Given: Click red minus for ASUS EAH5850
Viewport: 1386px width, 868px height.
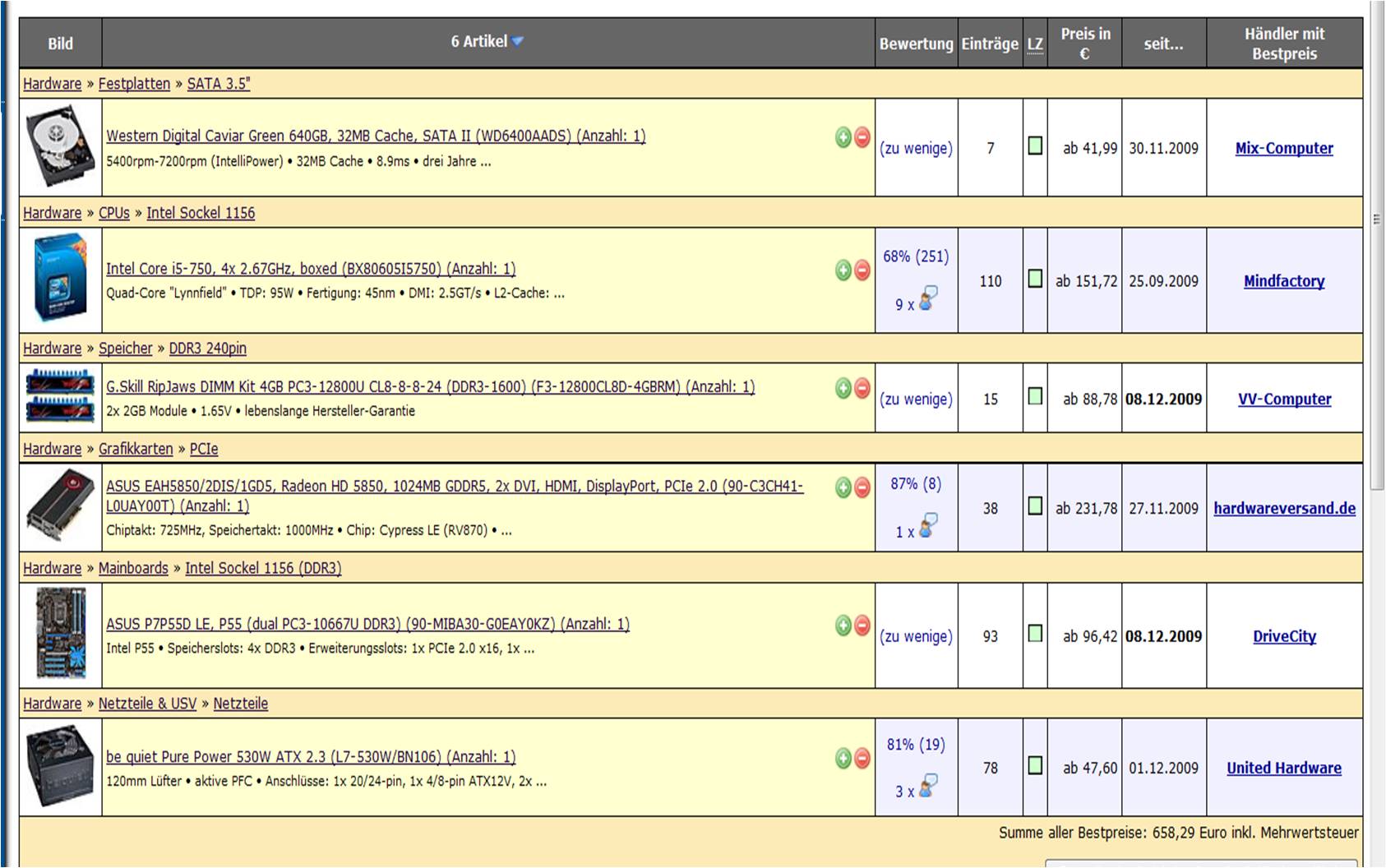Looking at the screenshot, I should (x=862, y=487).
